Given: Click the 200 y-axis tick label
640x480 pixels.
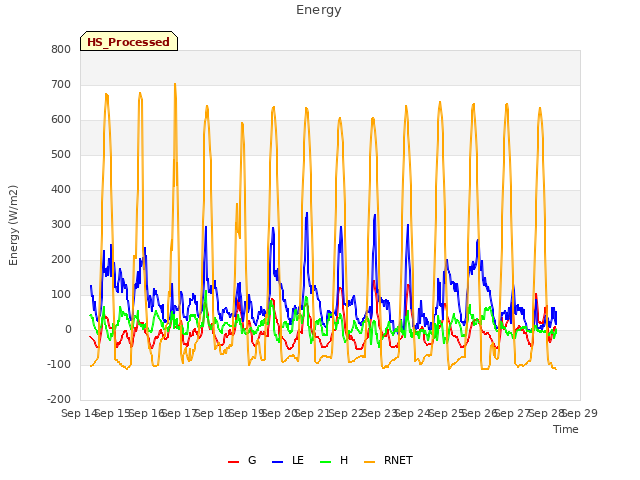Looking at the screenshot, I should (x=61, y=260).
